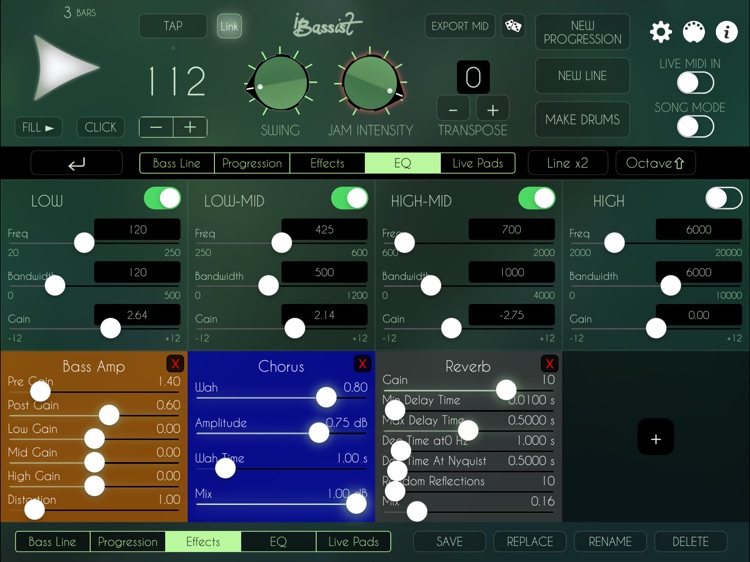Open the bottom Live Pads tab

353,541
